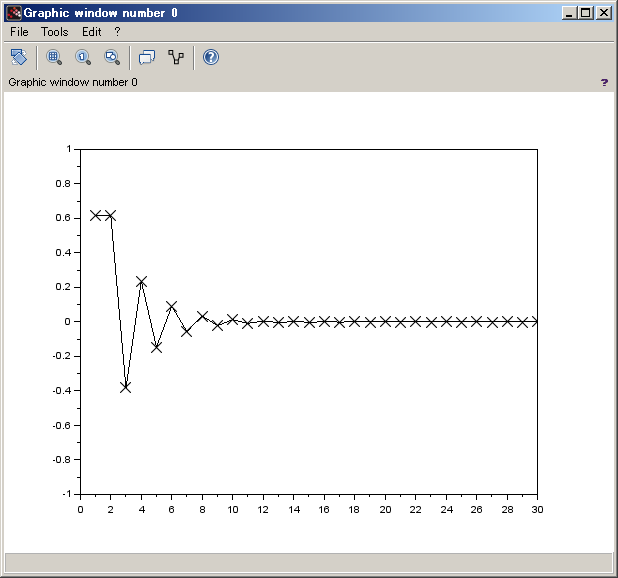Click the x-axis label 4

[x=141, y=510]
